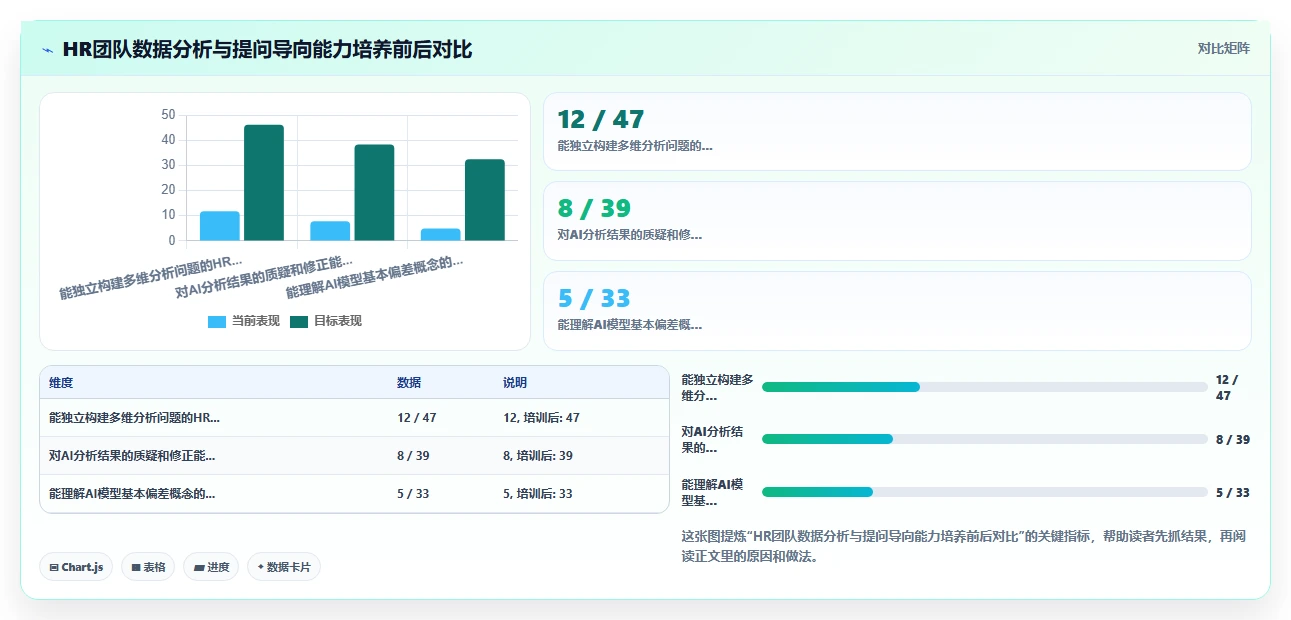Click the 数据卡片 tag chip

[284, 567]
